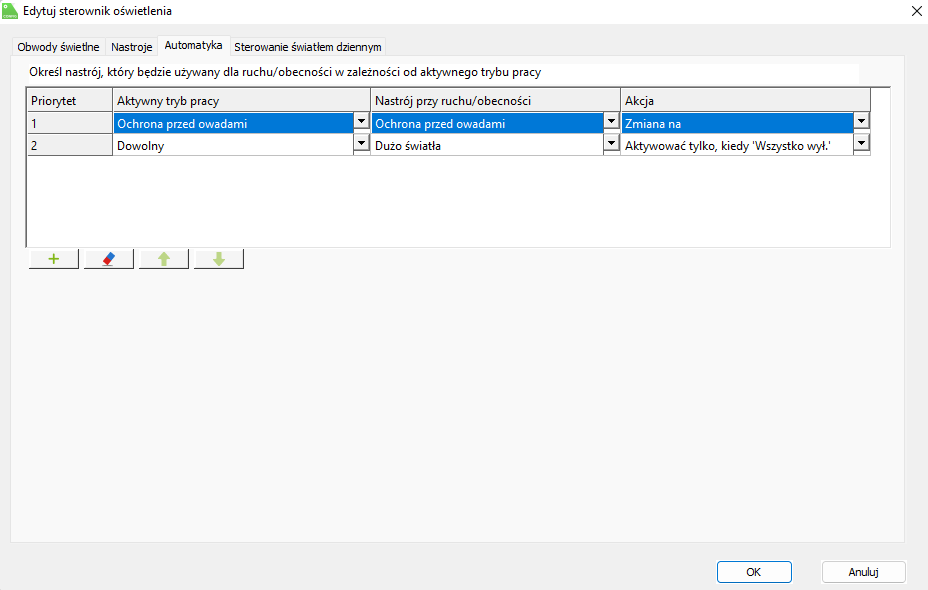Image resolution: width=928 pixels, height=590 pixels.
Task: Click the app icon in the title bar
Action: [x=11, y=11]
